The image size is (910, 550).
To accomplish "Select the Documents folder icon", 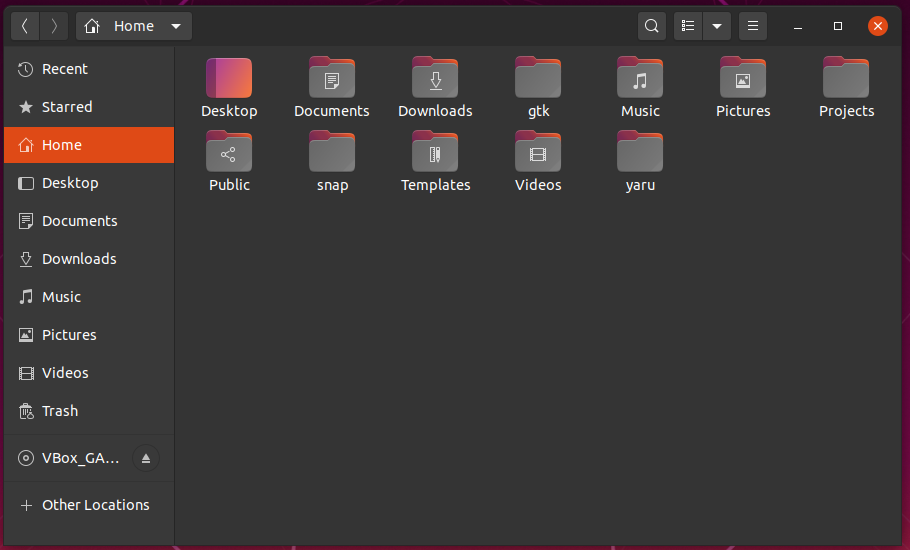I will [332, 78].
